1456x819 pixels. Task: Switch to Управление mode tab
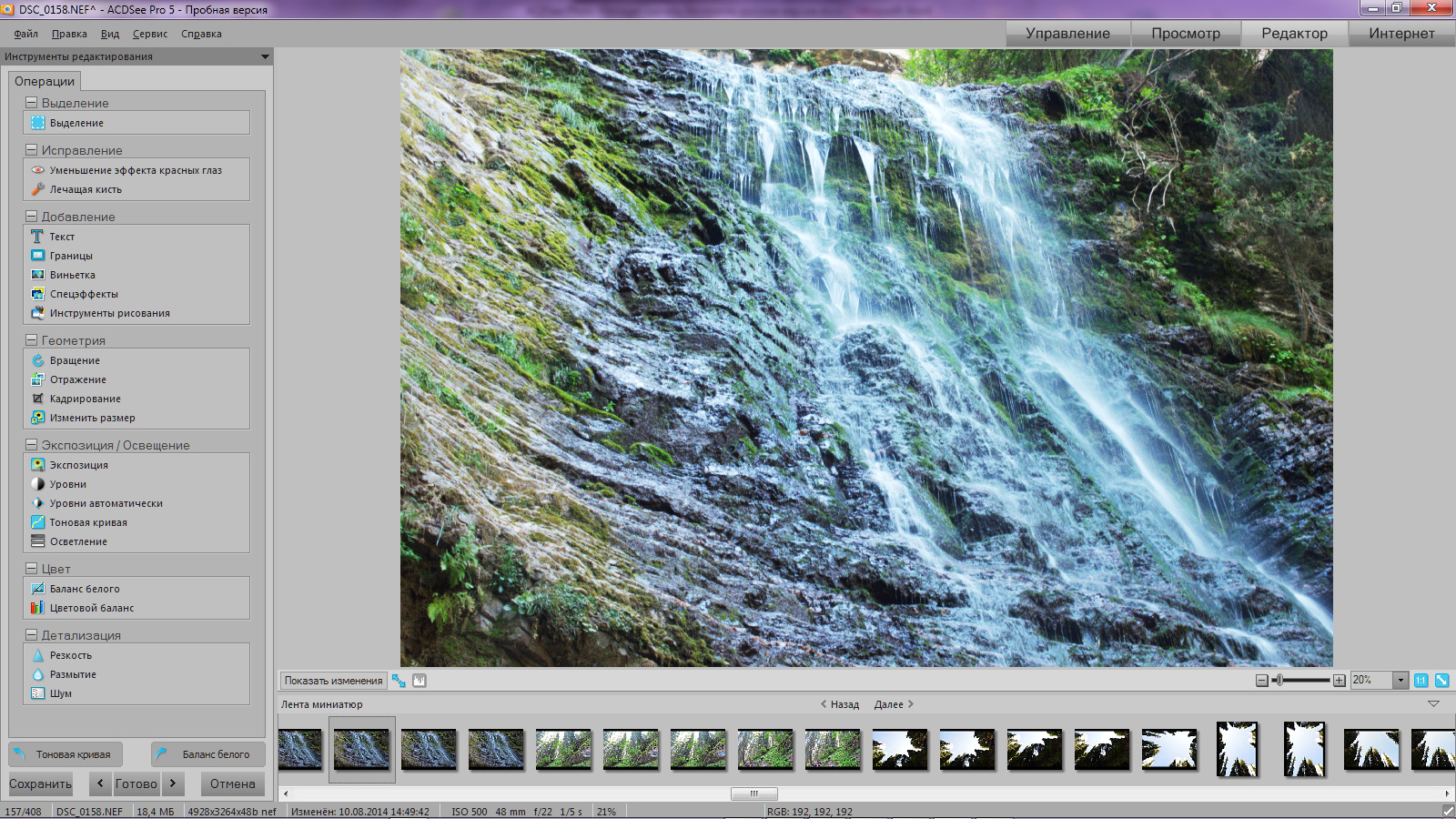tap(1068, 34)
